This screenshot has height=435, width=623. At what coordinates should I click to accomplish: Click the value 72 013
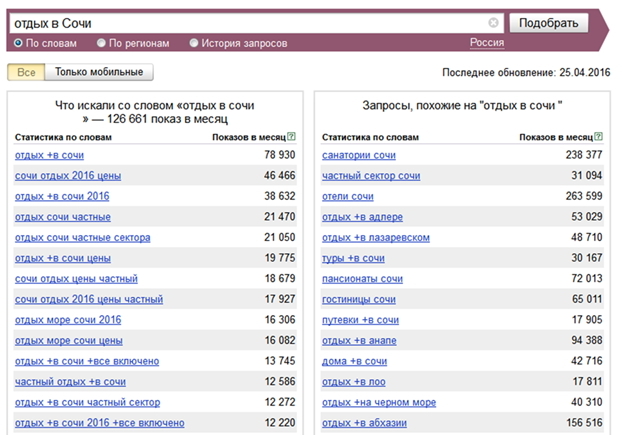587,278
